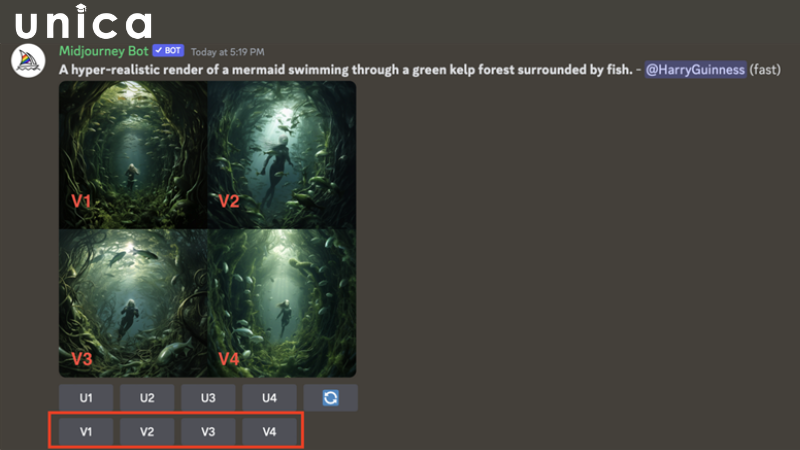
Task: Choose the U4 upscale button
Action: (269, 398)
